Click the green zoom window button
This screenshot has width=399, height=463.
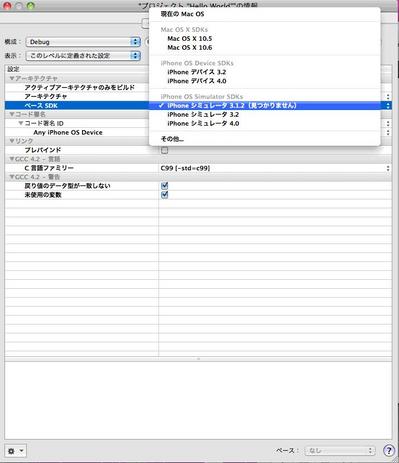(31, 6)
